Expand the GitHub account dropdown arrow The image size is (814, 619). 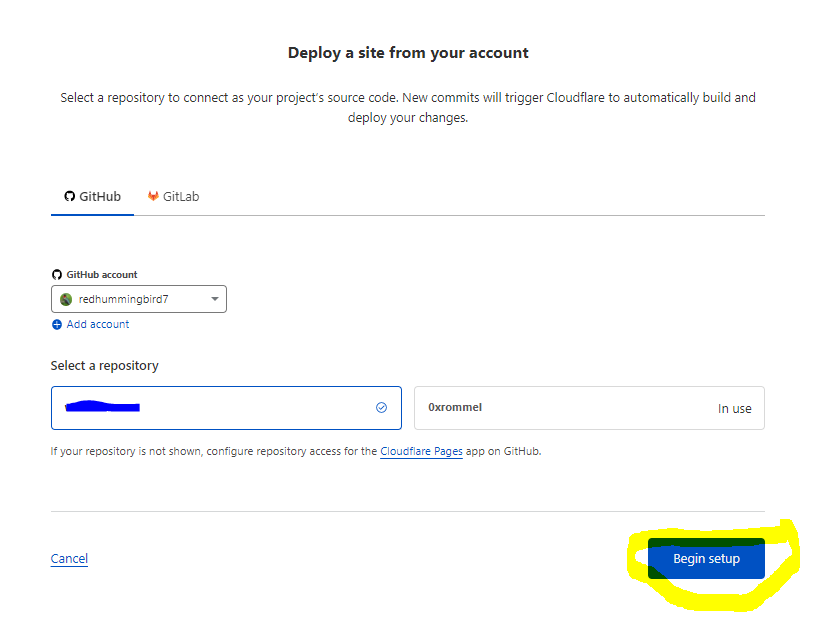(214, 299)
